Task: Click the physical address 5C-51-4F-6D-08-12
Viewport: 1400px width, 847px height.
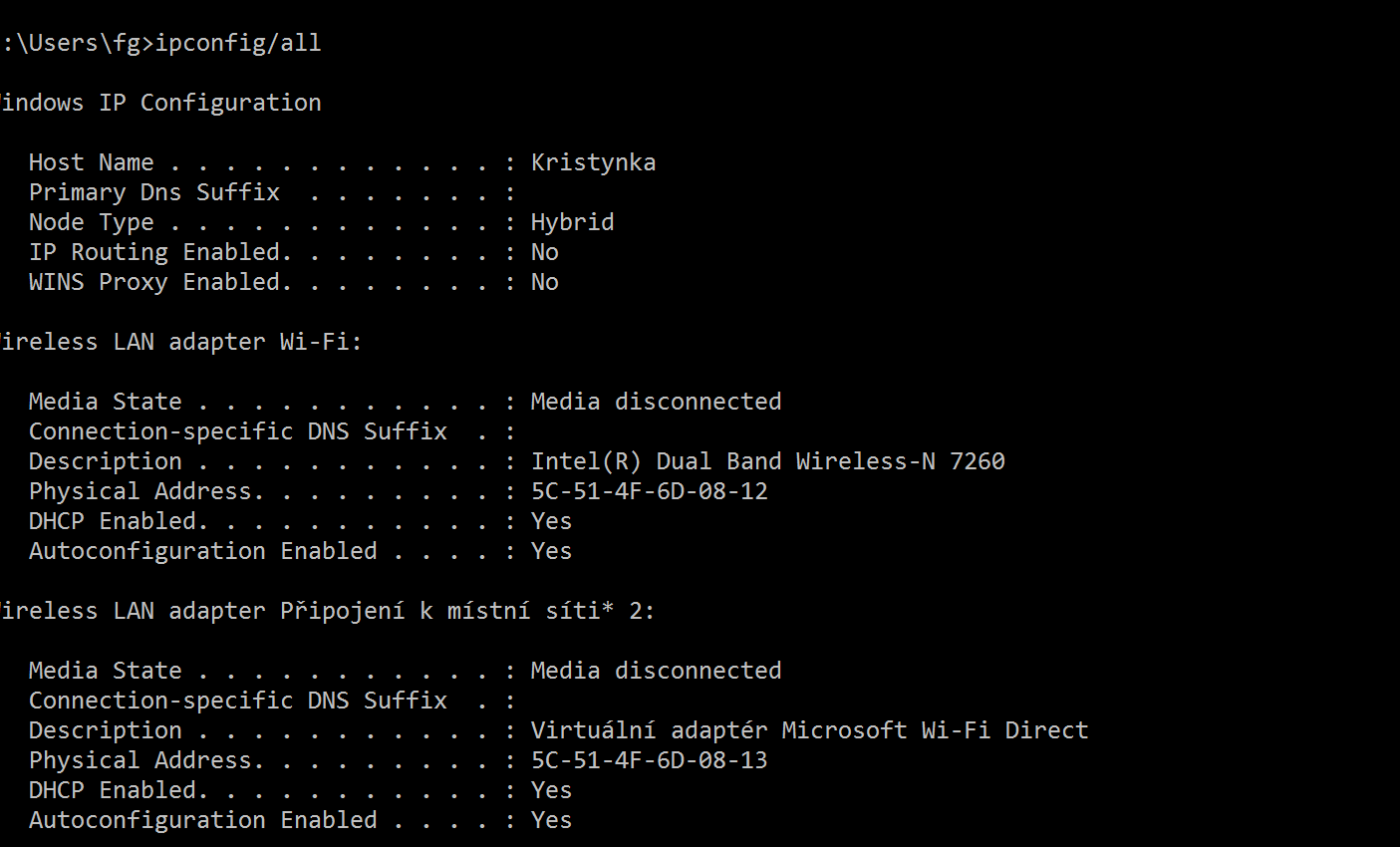Action: click(649, 491)
